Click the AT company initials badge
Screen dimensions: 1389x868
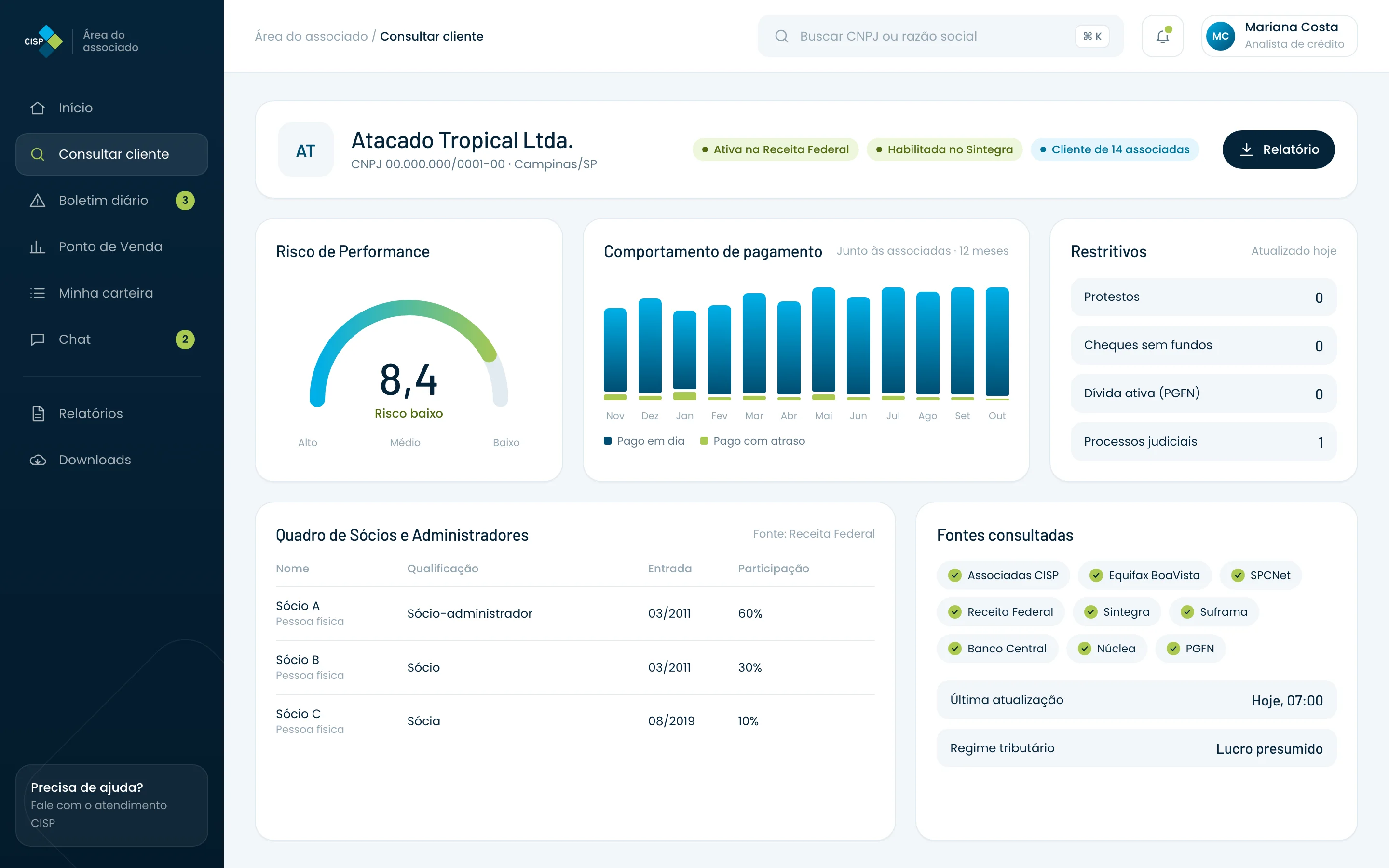(305, 150)
